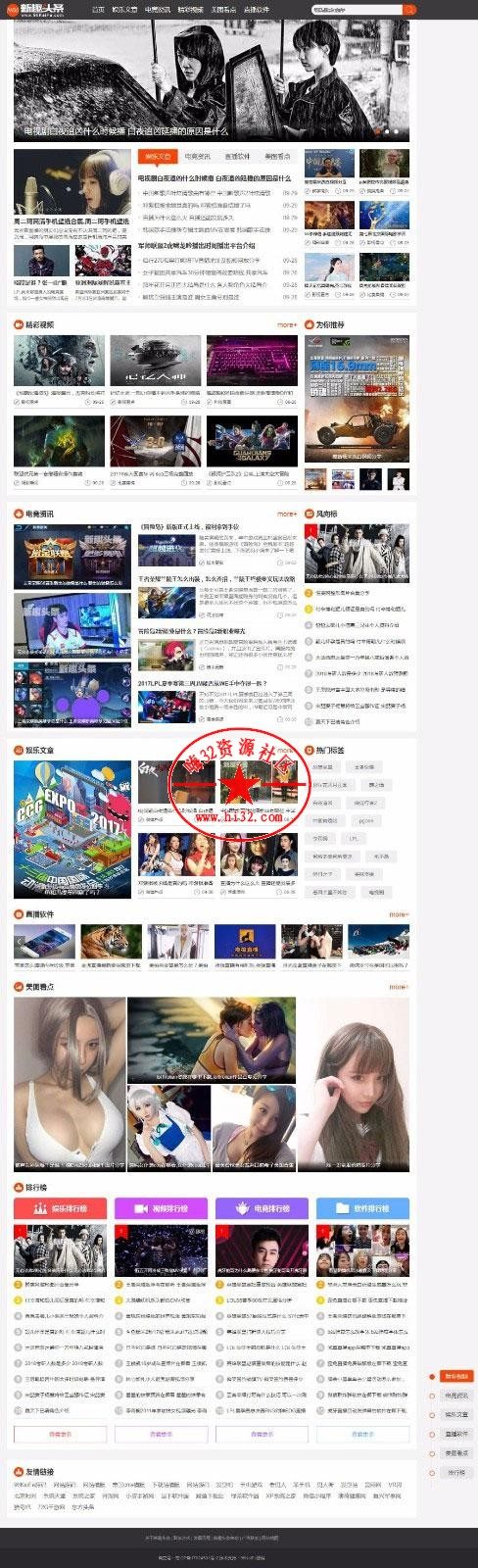Click the 查看更多 button under the 娱乐排行榜 column
478x1568 pixels.
click(60, 1434)
